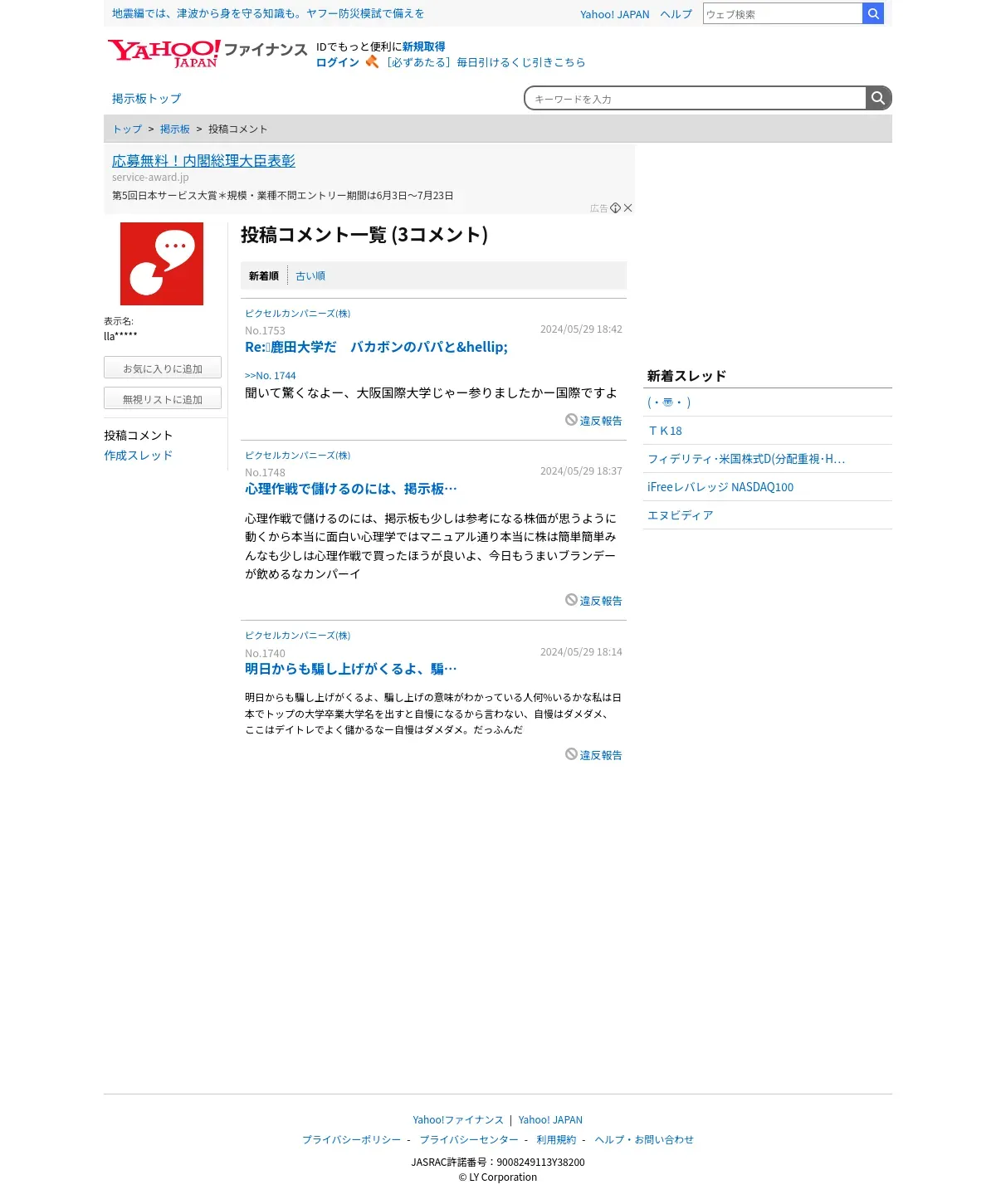Switch to 古い順 sort order
The width and height of the screenshot is (996, 1204).
point(310,276)
